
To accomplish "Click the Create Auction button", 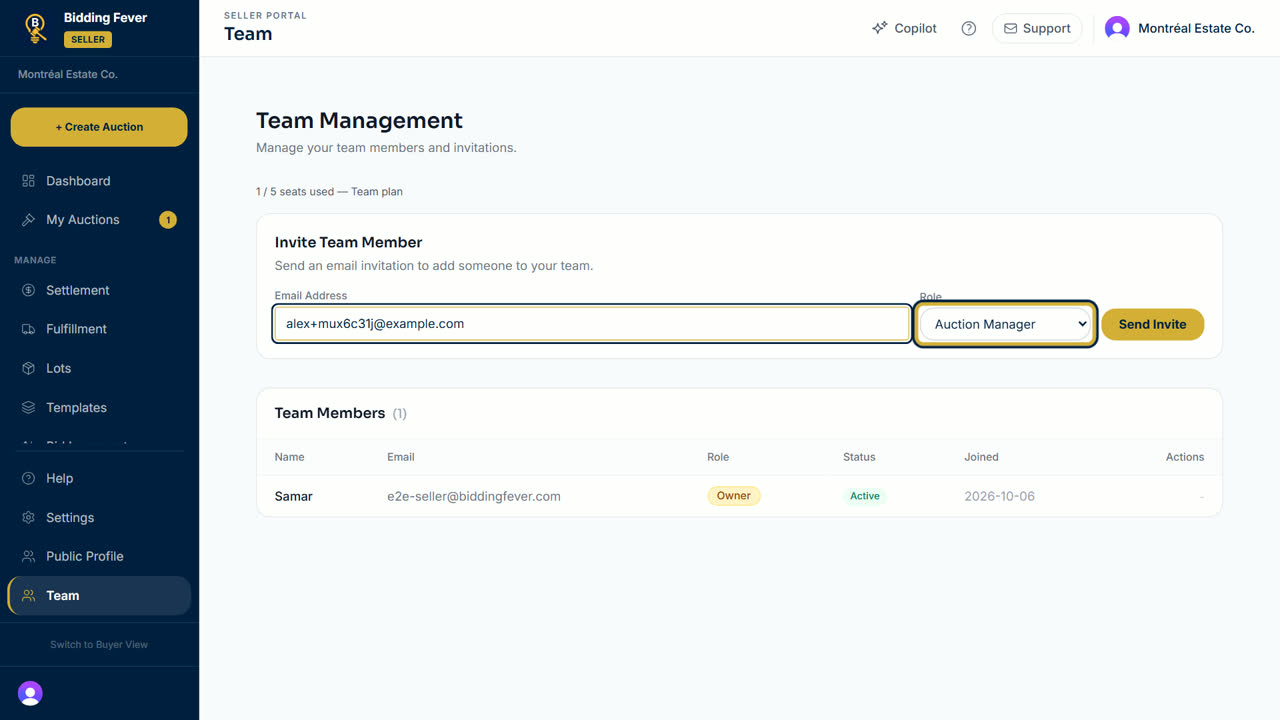I will [x=99, y=127].
